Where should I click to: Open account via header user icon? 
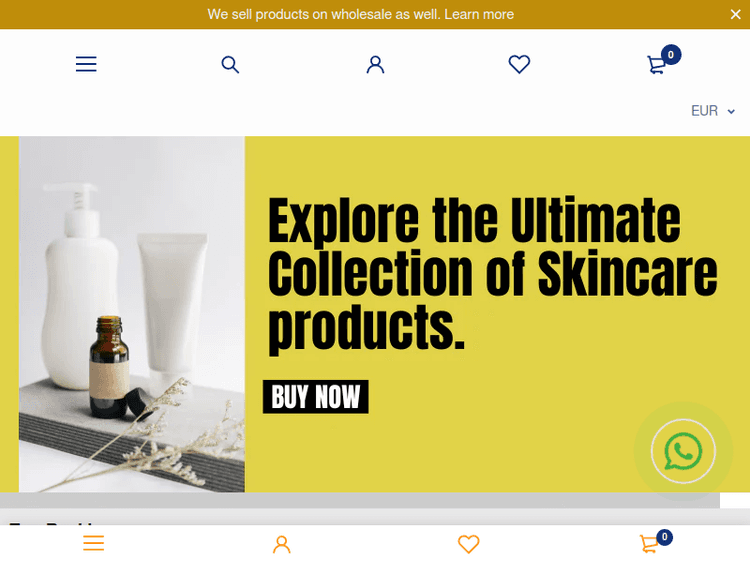[375, 64]
